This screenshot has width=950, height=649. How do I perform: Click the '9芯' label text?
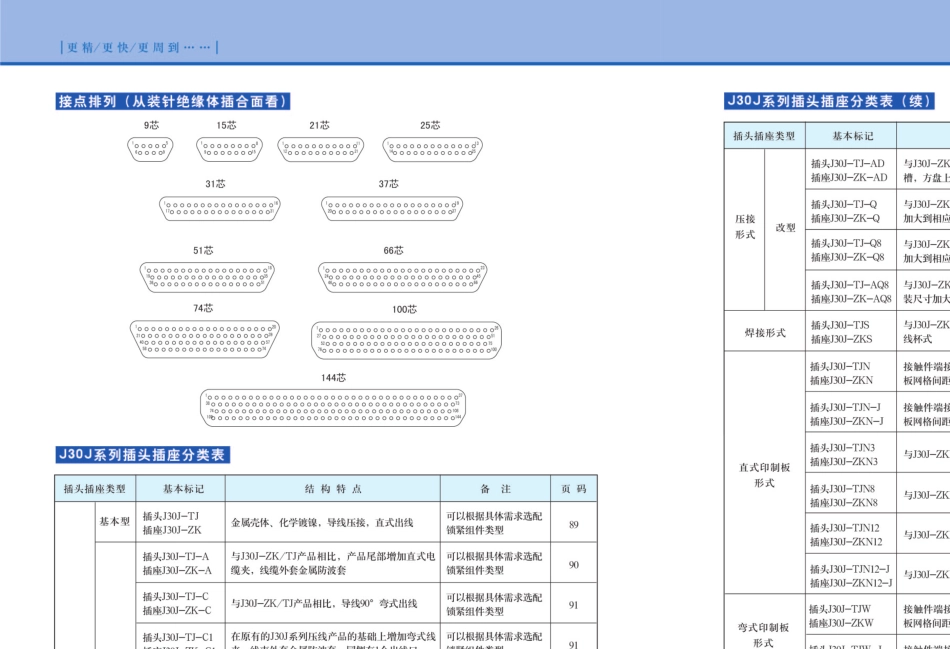point(151,125)
